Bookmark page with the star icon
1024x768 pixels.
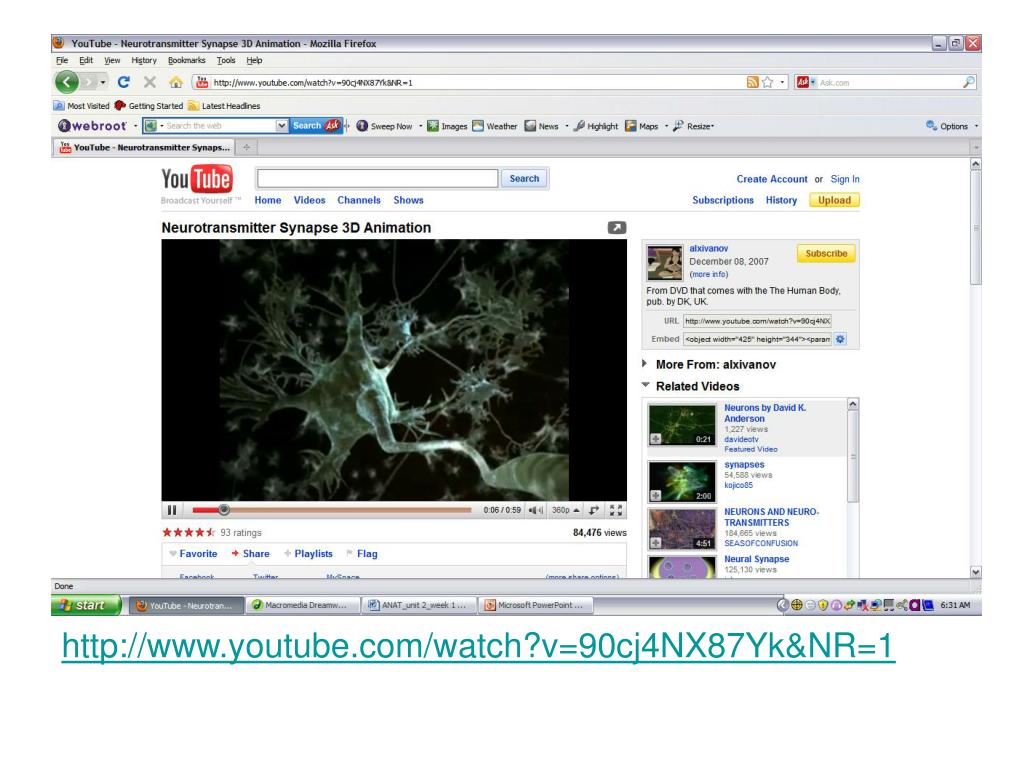pyautogui.click(x=768, y=82)
